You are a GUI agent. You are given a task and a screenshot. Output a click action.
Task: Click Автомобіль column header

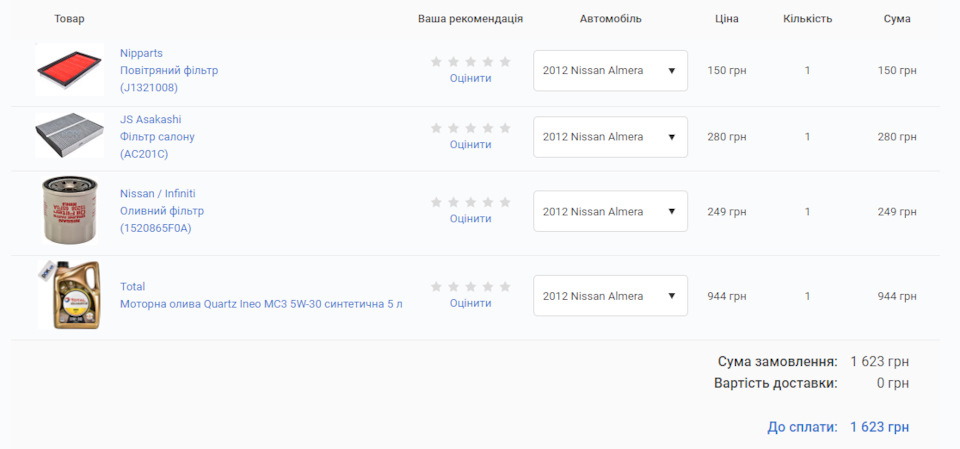(610, 19)
